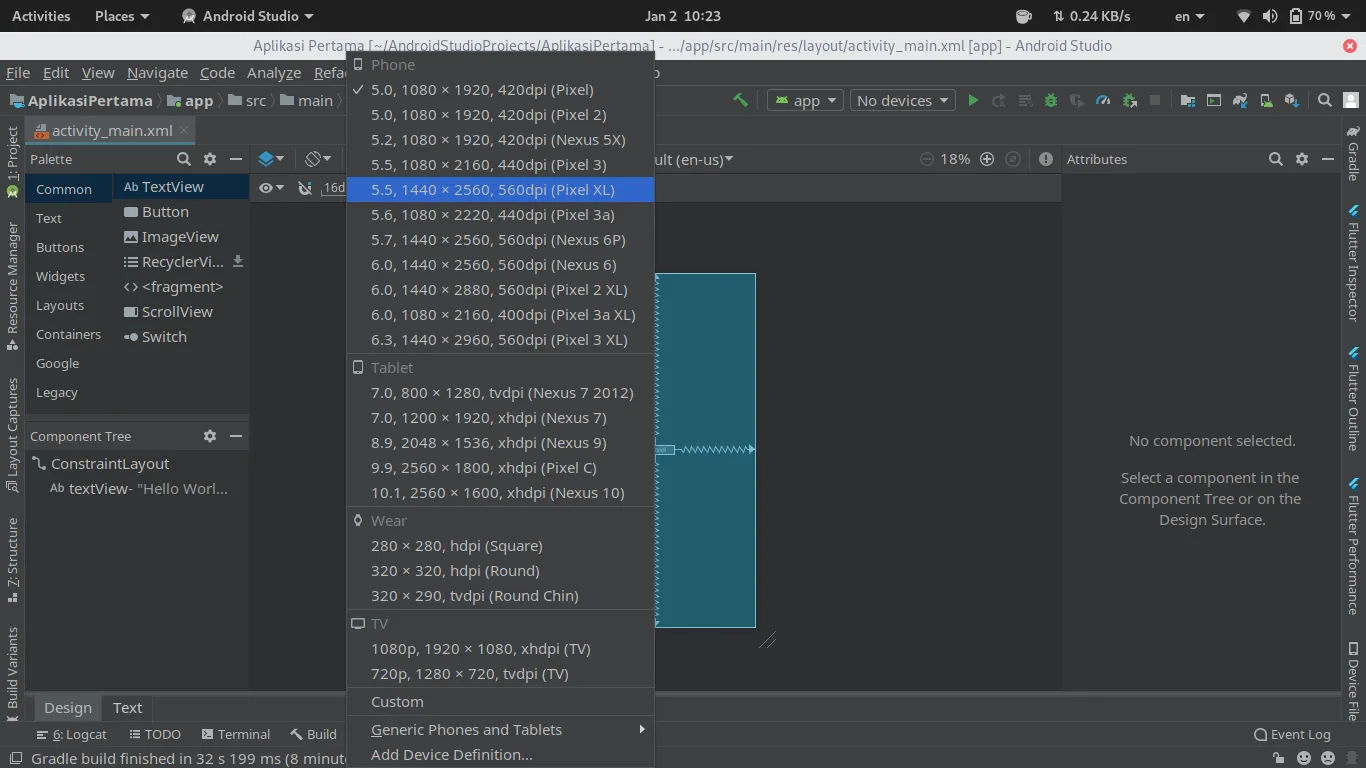Viewport: 1366px width, 768px height.
Task: Open the Component Tree gear settings
Action: pos(210,436)
